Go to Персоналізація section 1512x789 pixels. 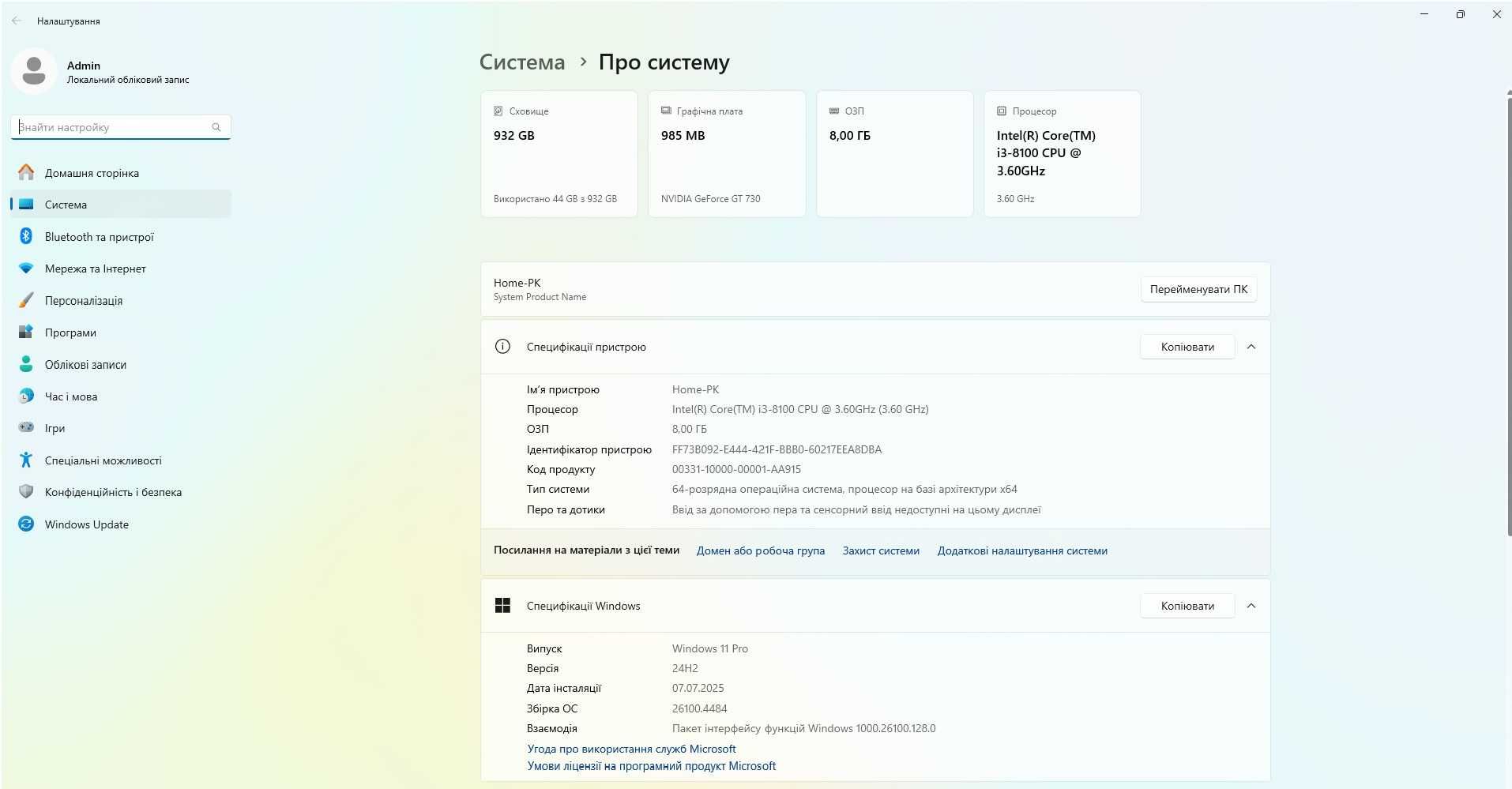click(121, 300)
